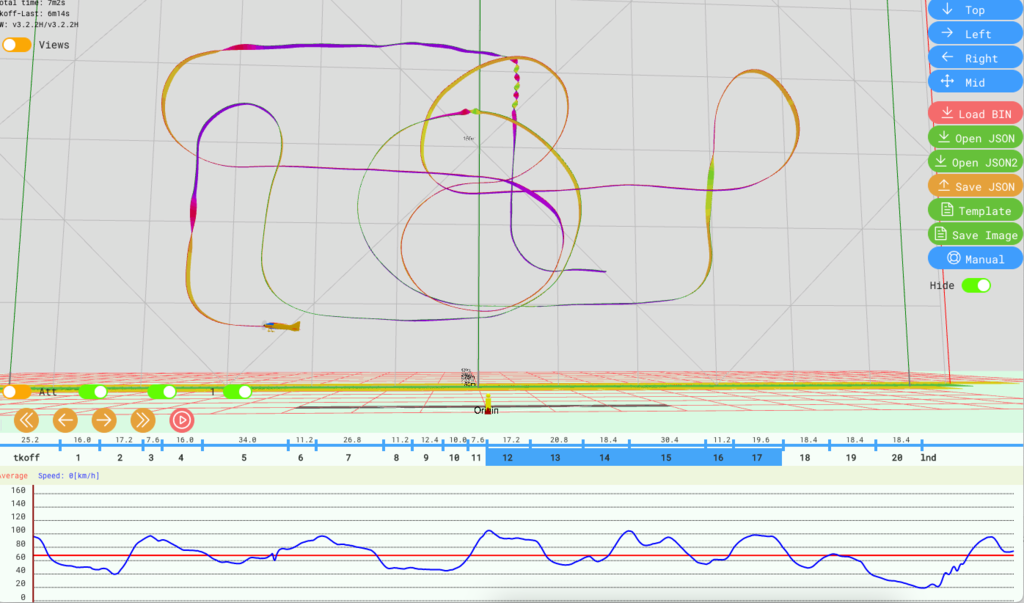
Task: Select highlighted maneuver 14 in the timeline
Action: [605, 457]
